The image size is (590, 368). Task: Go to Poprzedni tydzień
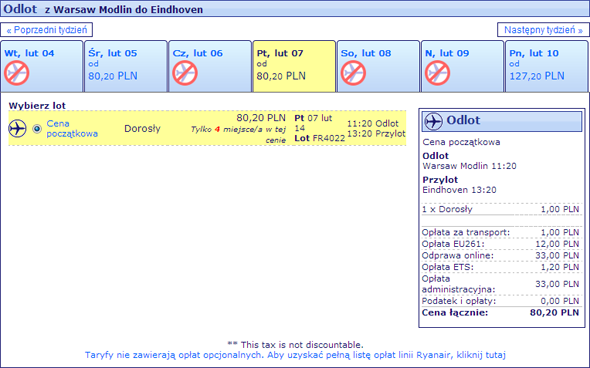[47, 30]
